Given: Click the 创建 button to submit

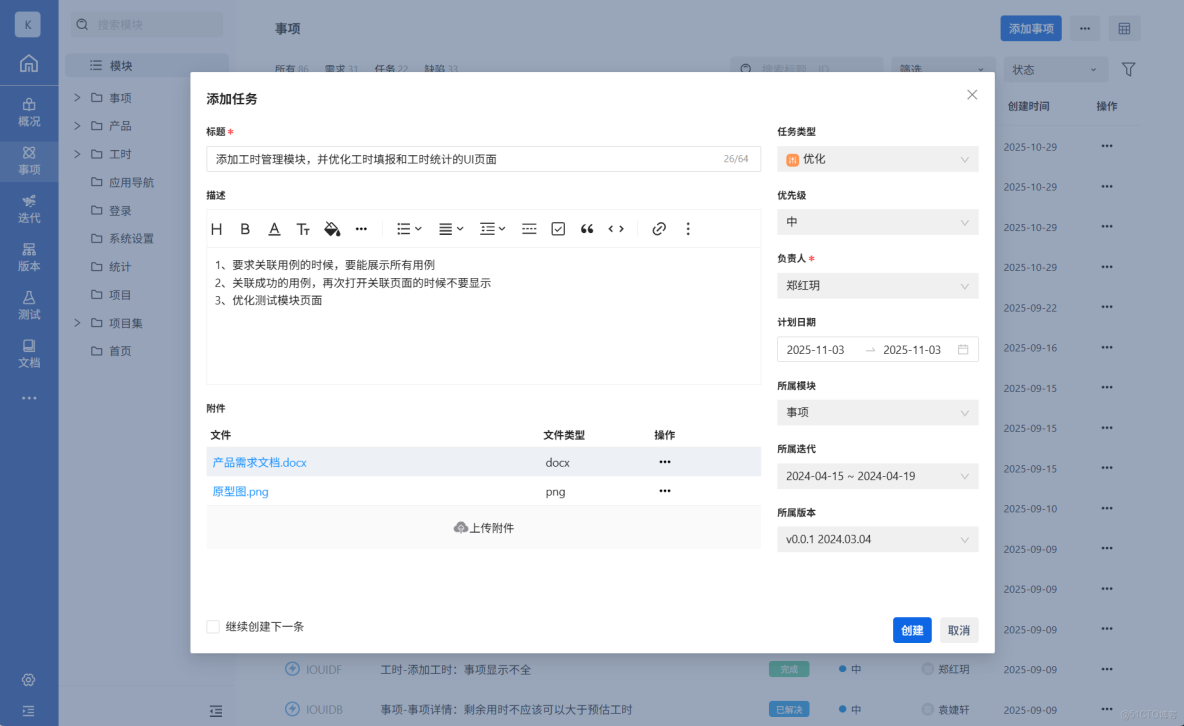Looking at the screenshot, I should point(912,630).
